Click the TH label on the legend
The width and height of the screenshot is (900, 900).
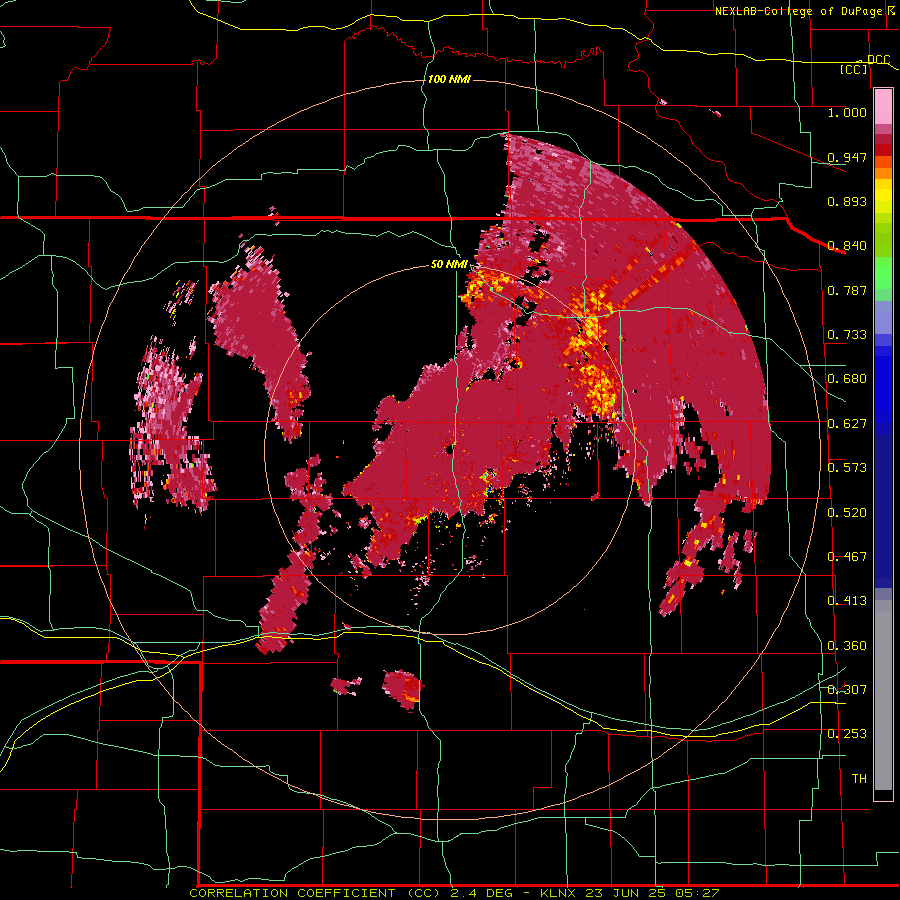click(x=859, y=779)
